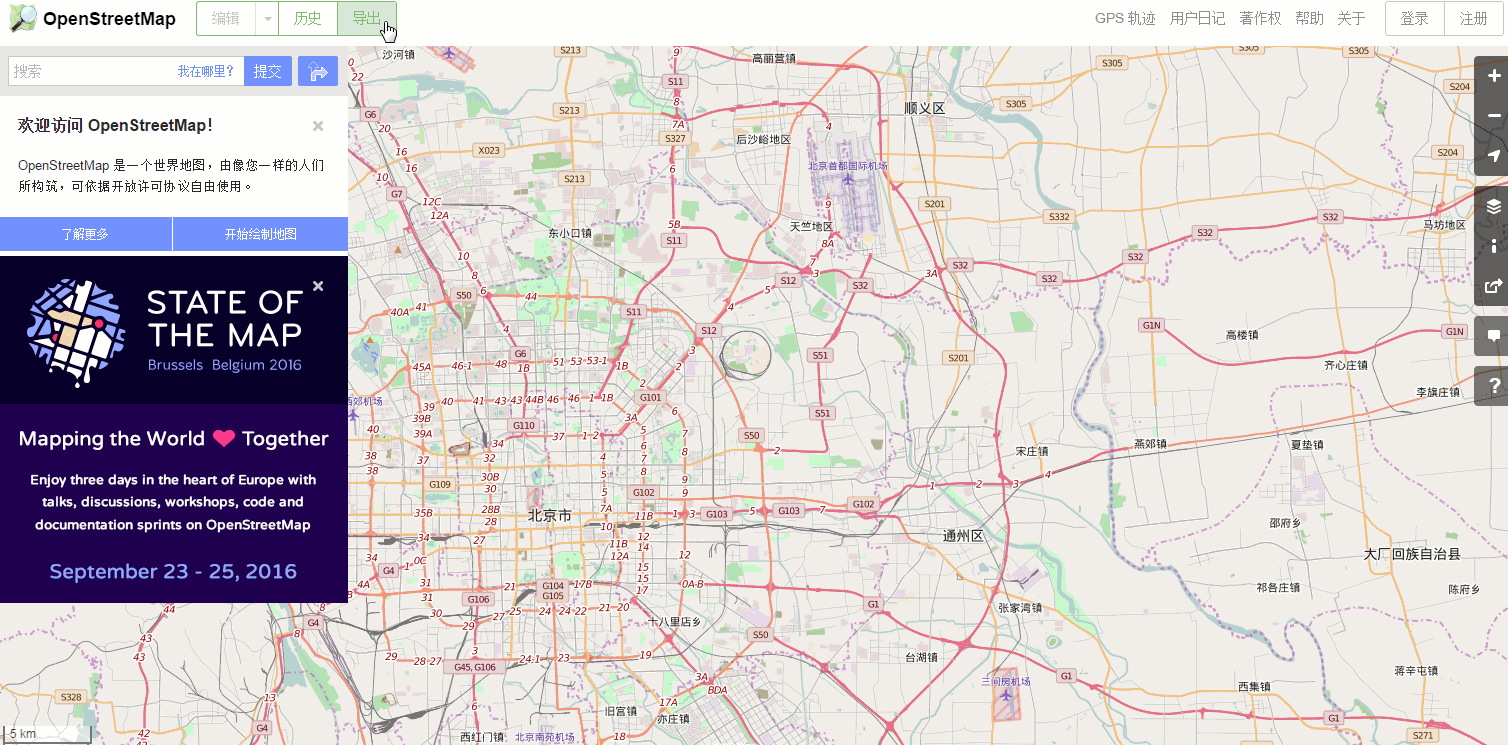Click the 台湖镇 map label
This screenshot has width=1508, height=745.
click(921, 657)
